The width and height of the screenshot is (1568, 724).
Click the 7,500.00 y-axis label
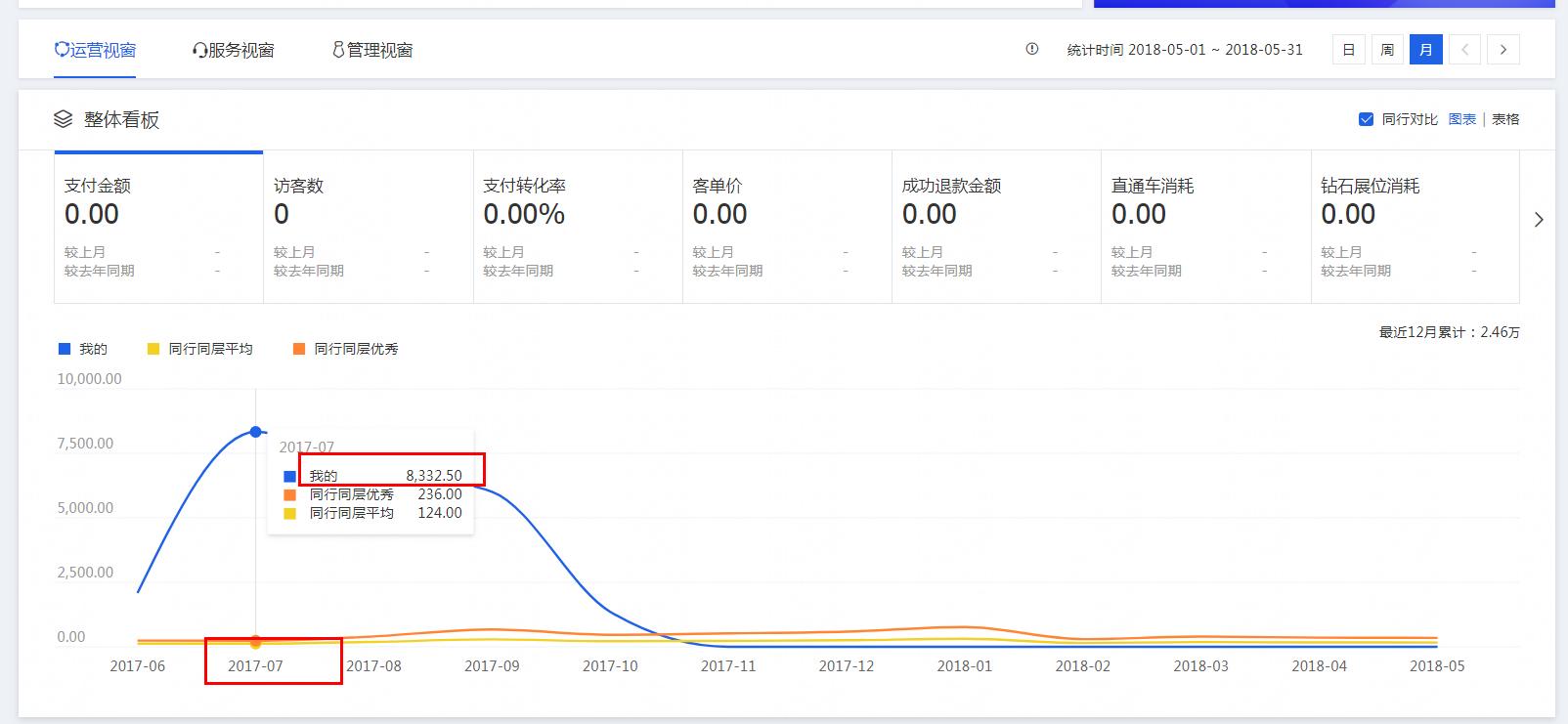point(86,444)
